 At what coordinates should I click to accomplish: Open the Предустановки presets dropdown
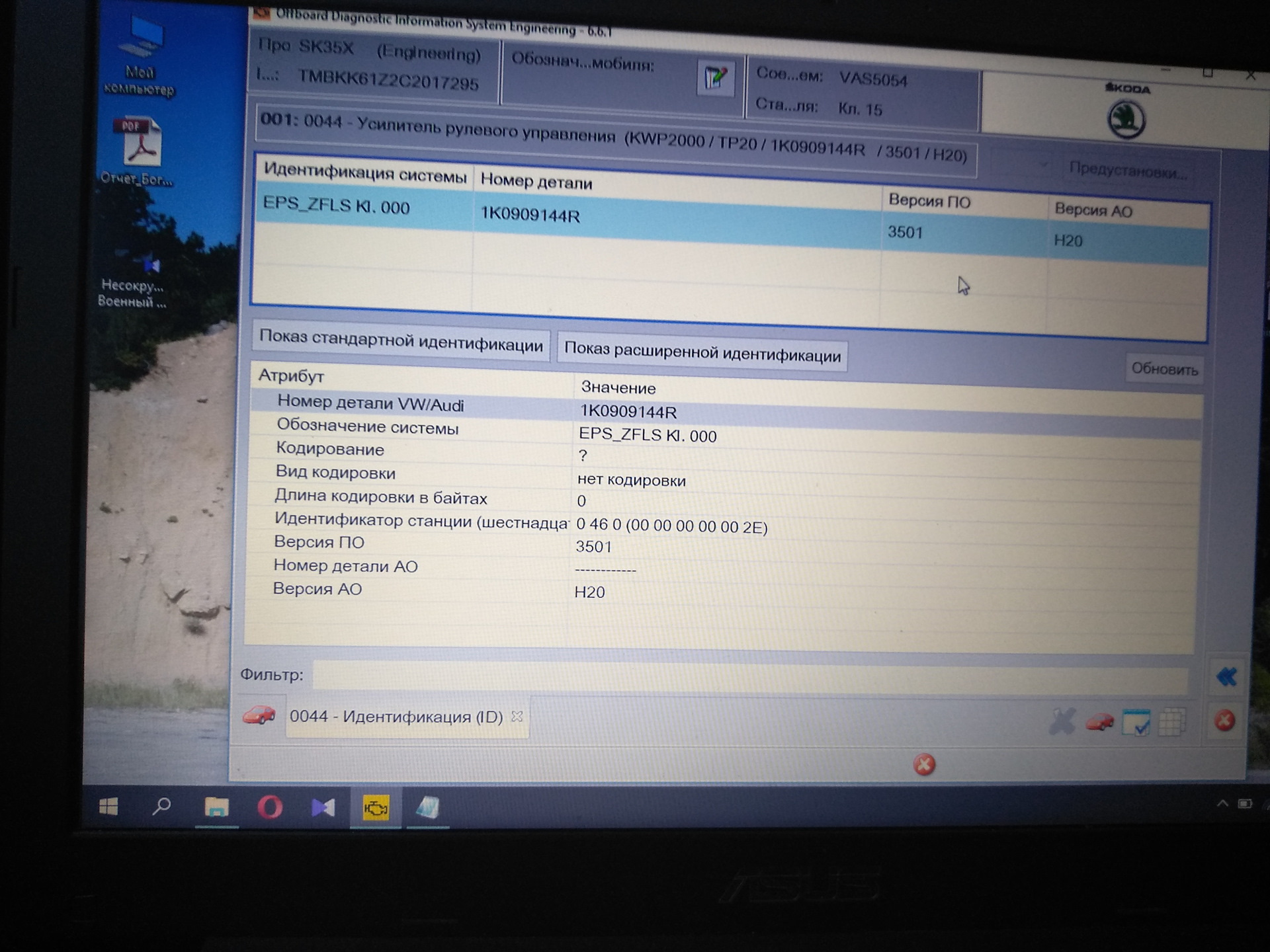[1128, 171]
